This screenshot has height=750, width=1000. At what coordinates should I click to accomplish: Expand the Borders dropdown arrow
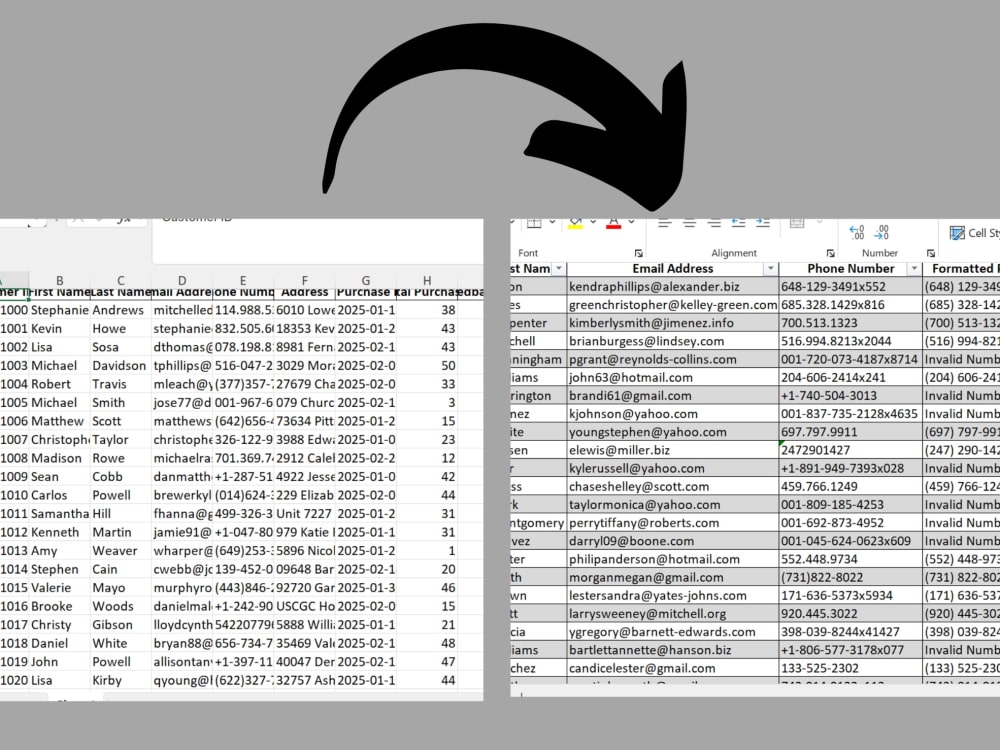point(552,222)
